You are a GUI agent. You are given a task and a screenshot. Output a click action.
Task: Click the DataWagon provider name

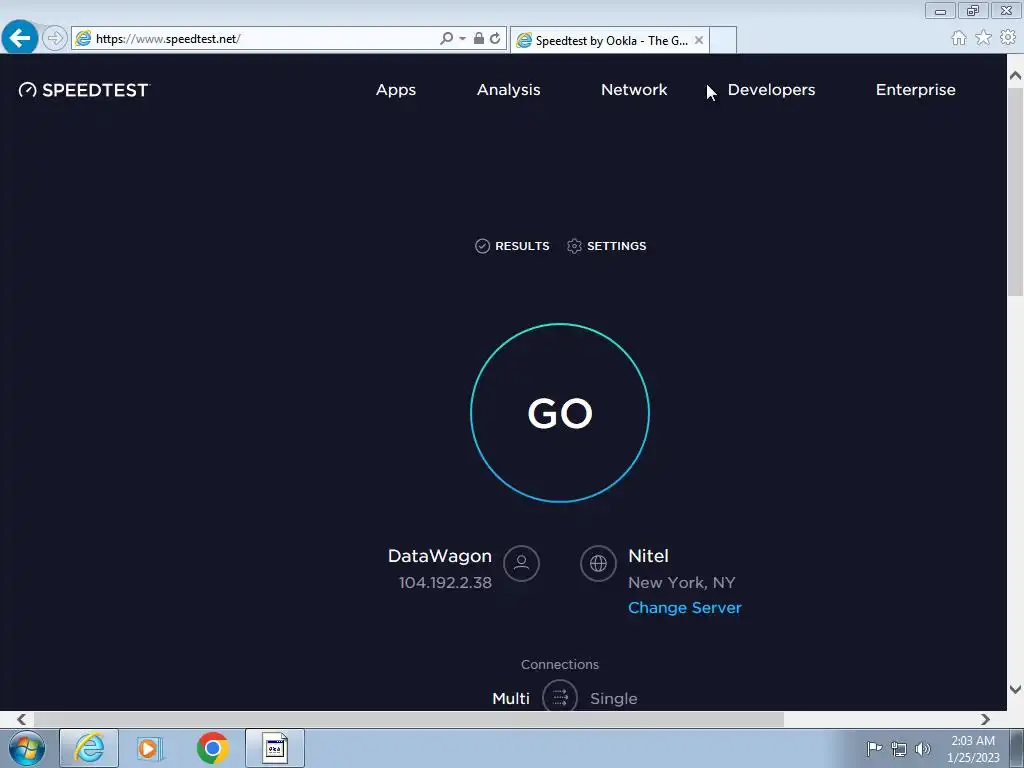pos(440,556)
